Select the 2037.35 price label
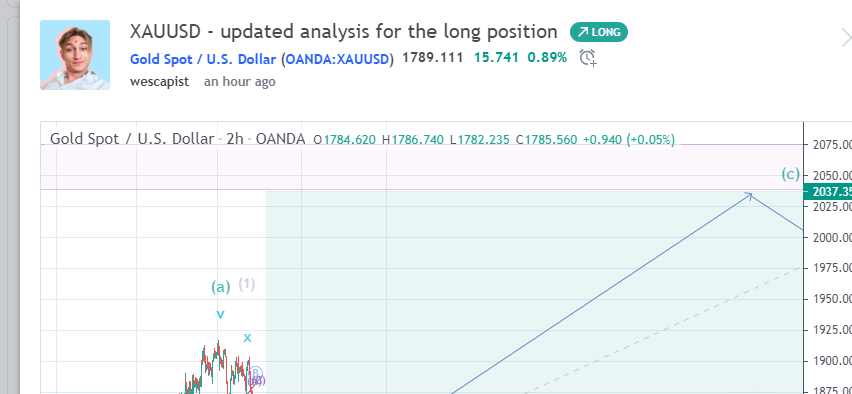Viewport: 852px width, 394px height. (827, 192)
